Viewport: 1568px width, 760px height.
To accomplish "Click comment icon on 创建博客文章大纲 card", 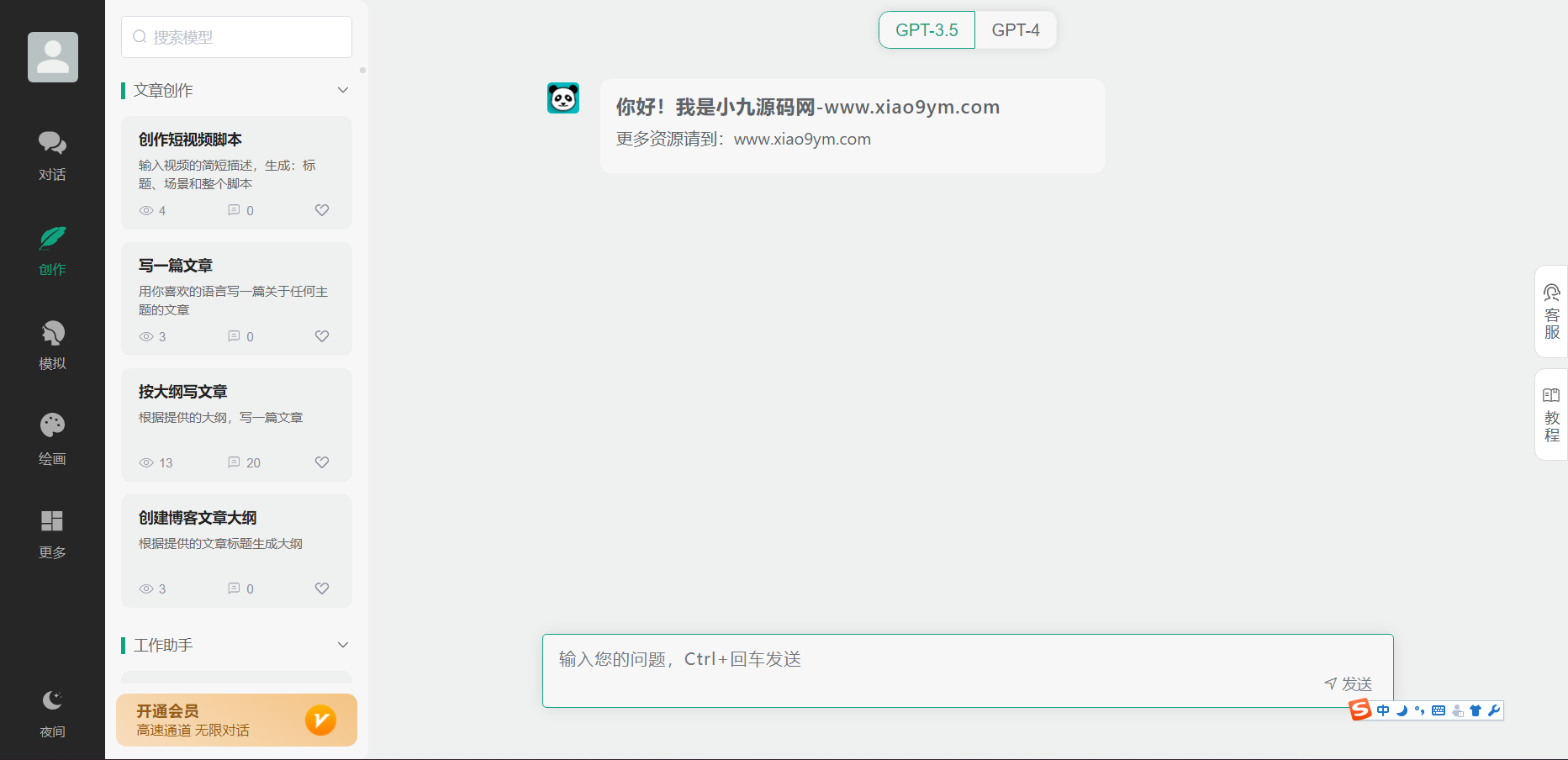I will pyautogui.click(x=234, y=588).
